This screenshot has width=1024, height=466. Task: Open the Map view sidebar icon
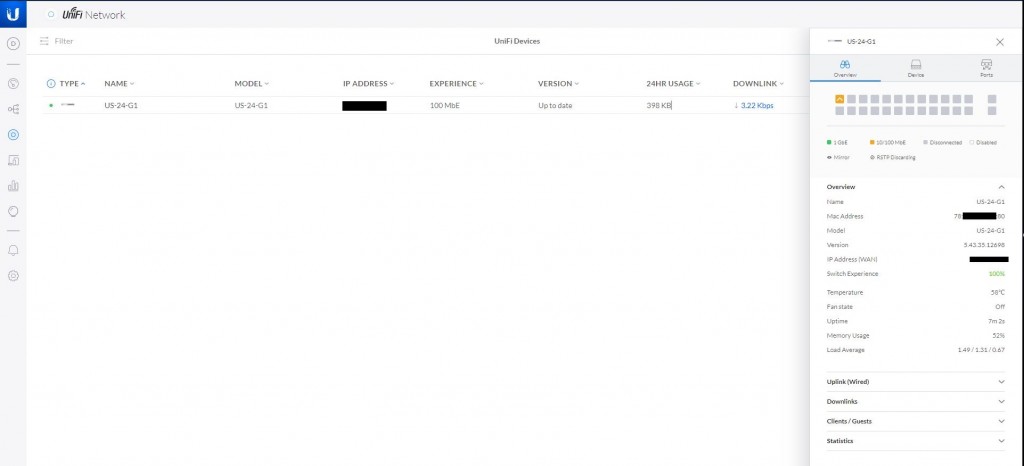coord(13,84)
